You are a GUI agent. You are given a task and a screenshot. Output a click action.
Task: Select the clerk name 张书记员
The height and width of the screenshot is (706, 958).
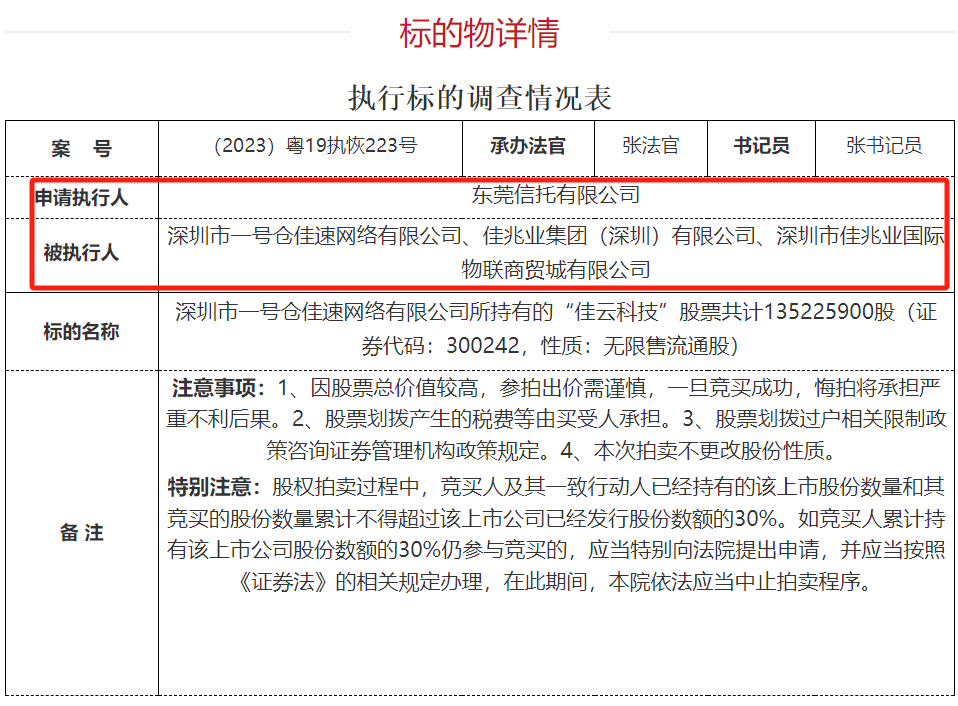(884, 145)
